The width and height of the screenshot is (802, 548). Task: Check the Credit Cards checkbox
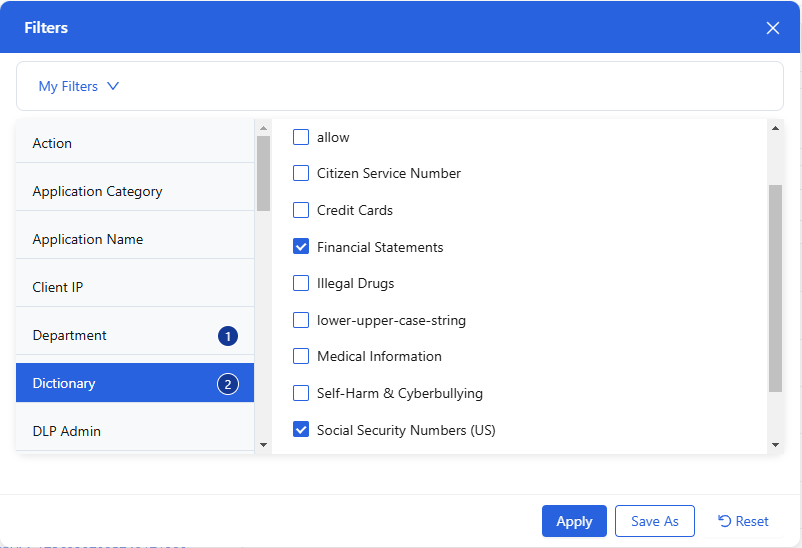coord(301,210)
